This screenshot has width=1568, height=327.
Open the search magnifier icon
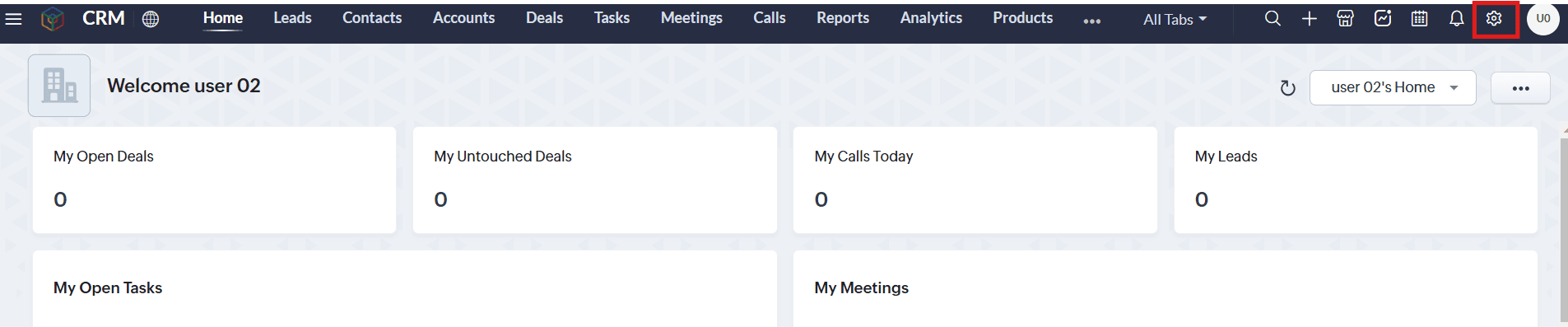click(x=1273, y=18)
